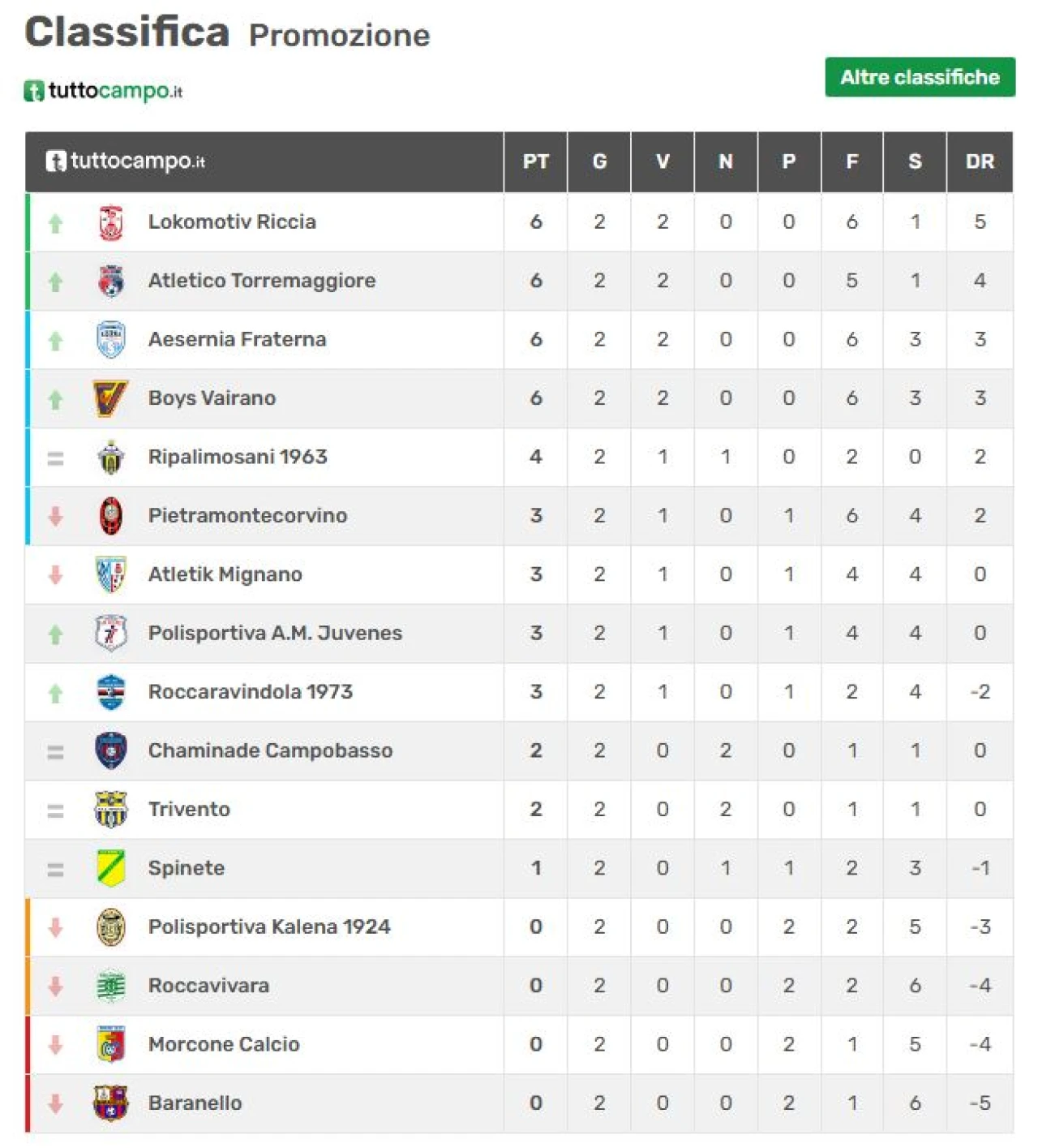1038x1148 pixels.
Task: Click the Roccaravindola 1973 team crest
Action: pos(111,692)
